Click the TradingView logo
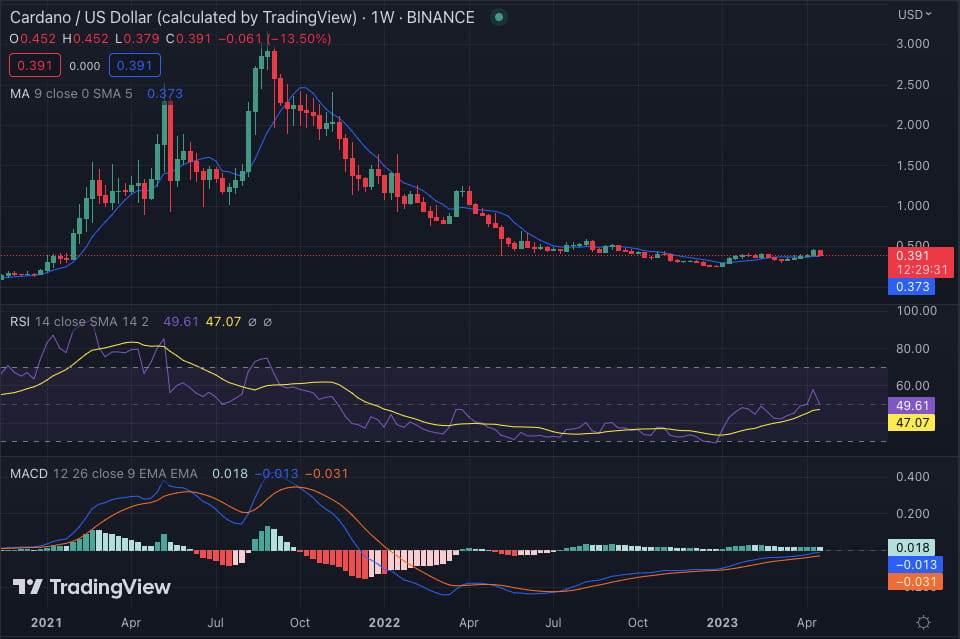960x639 pixels. 92,587
